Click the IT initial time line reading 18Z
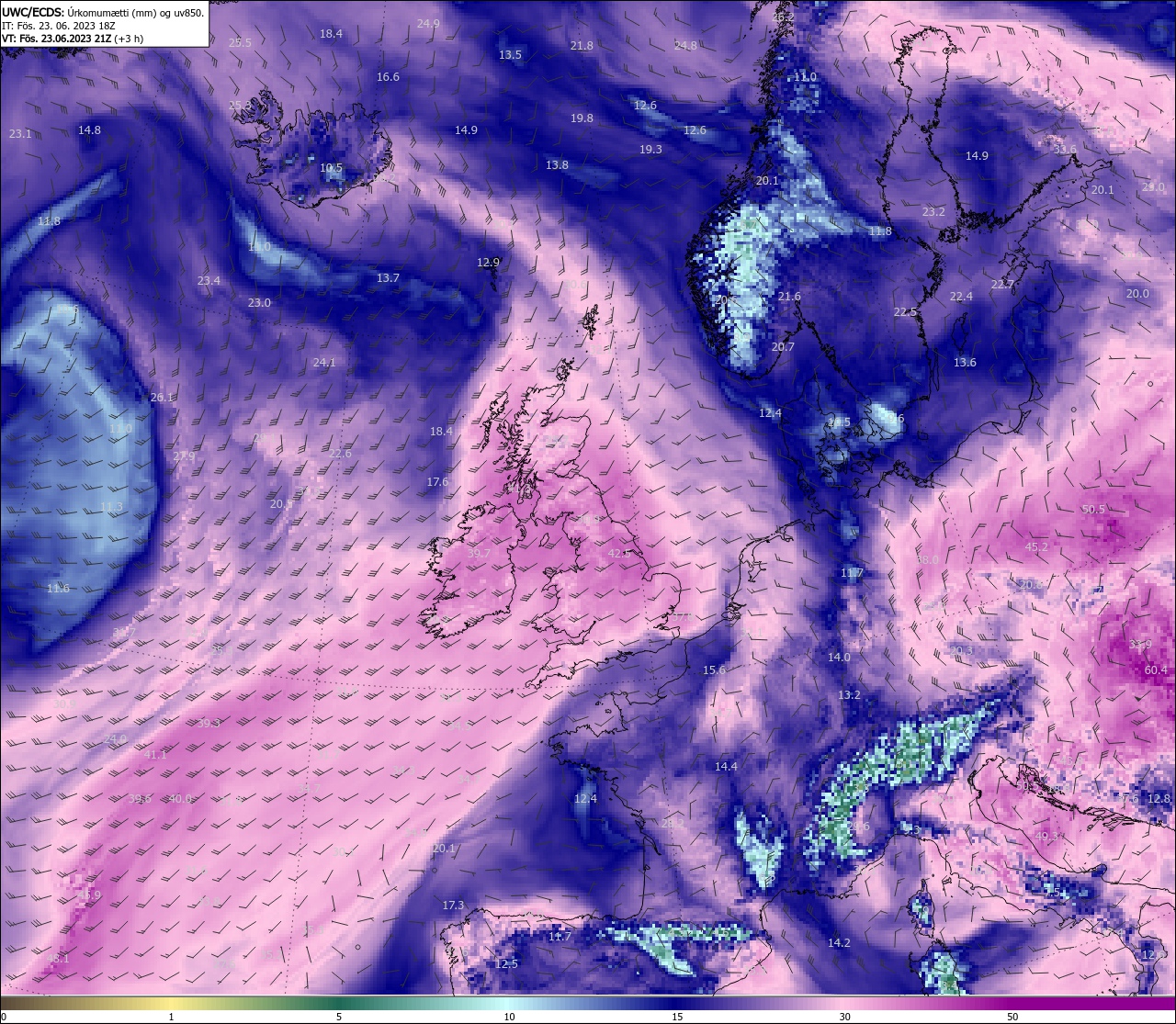Image resolution: width=1176 pixels, height=1024 pixels. (59, 26)
